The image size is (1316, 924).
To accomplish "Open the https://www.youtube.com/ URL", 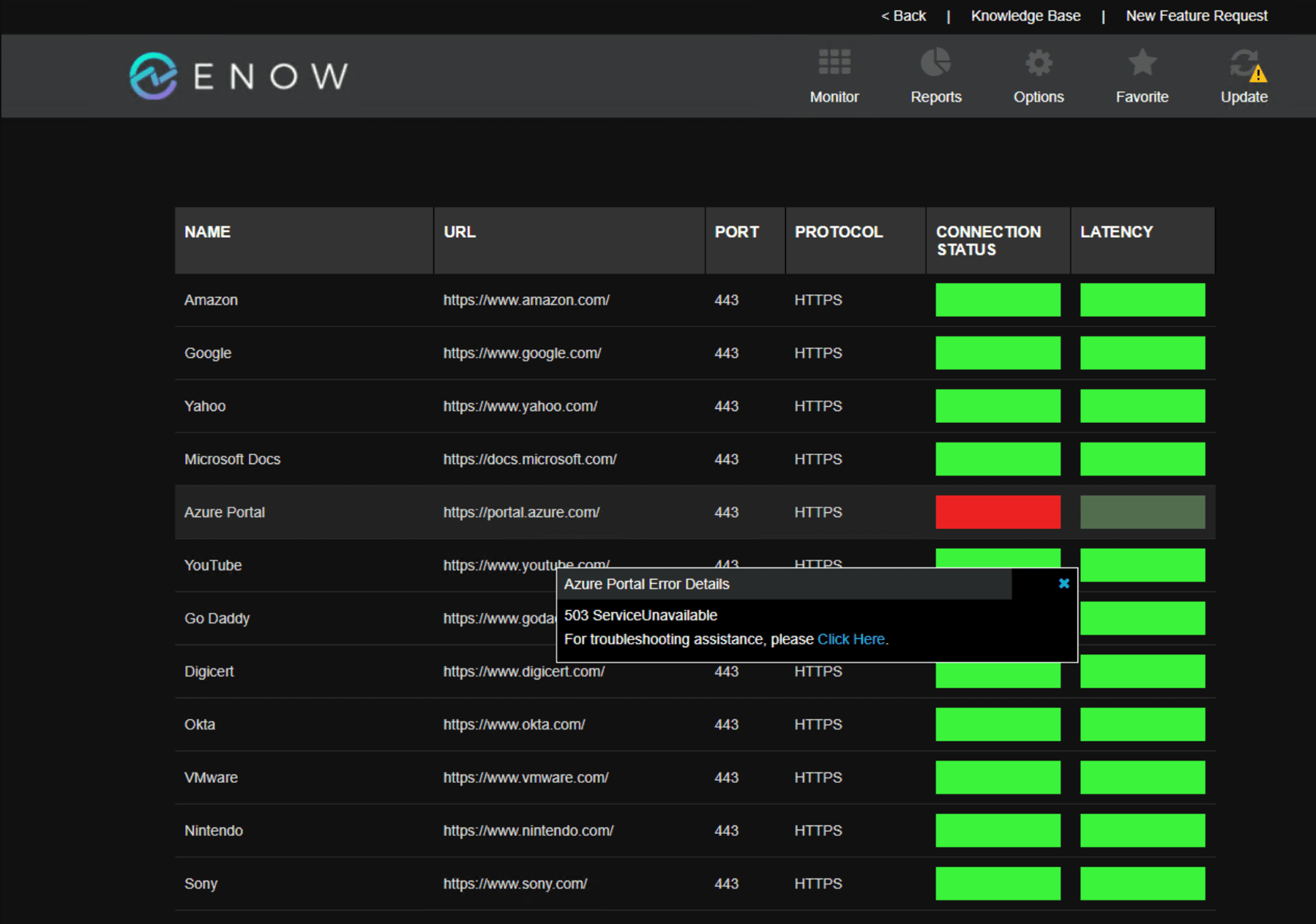I will (x=526, y=565).
